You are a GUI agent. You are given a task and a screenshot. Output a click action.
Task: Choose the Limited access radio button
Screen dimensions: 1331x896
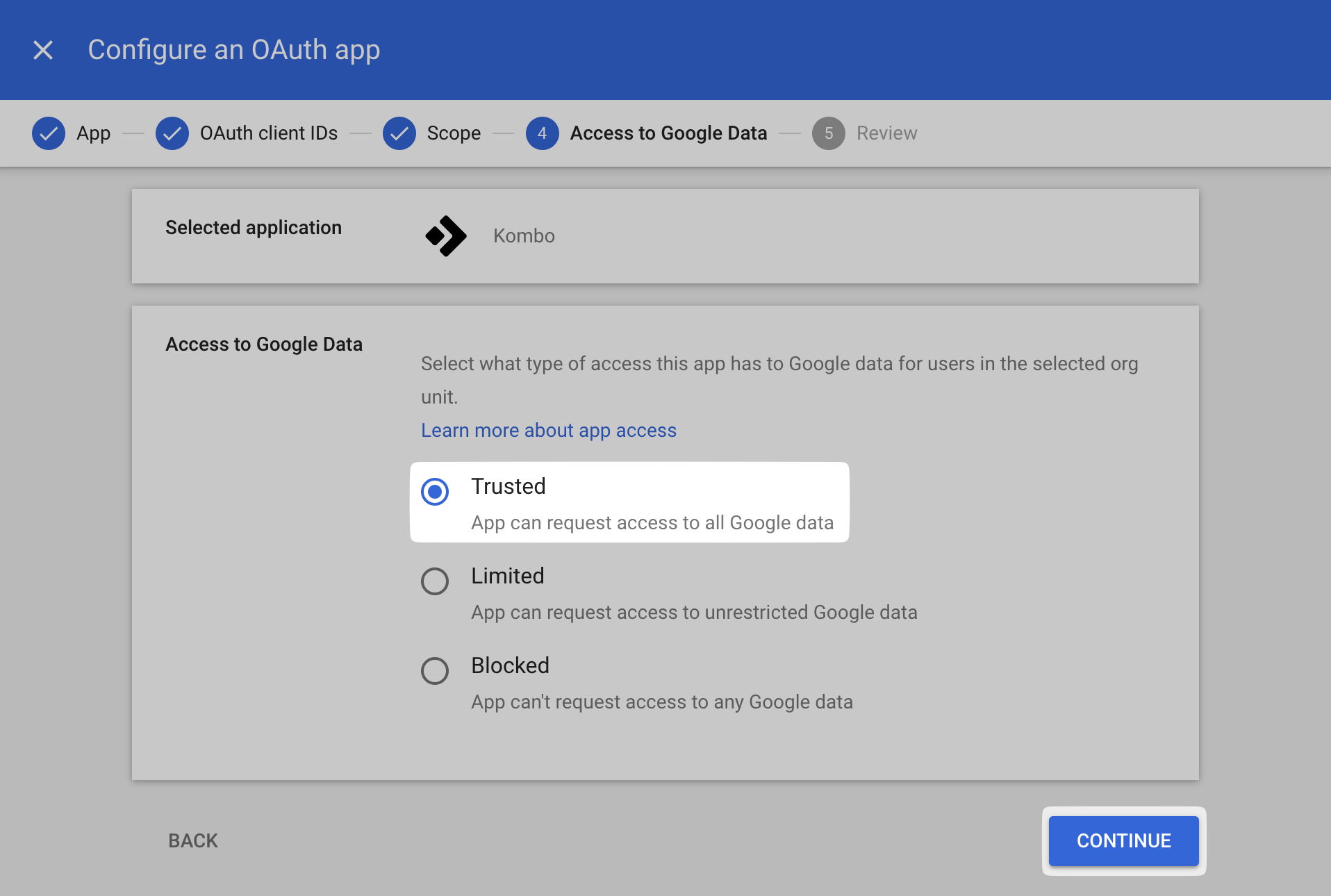(x=435, y=581)
